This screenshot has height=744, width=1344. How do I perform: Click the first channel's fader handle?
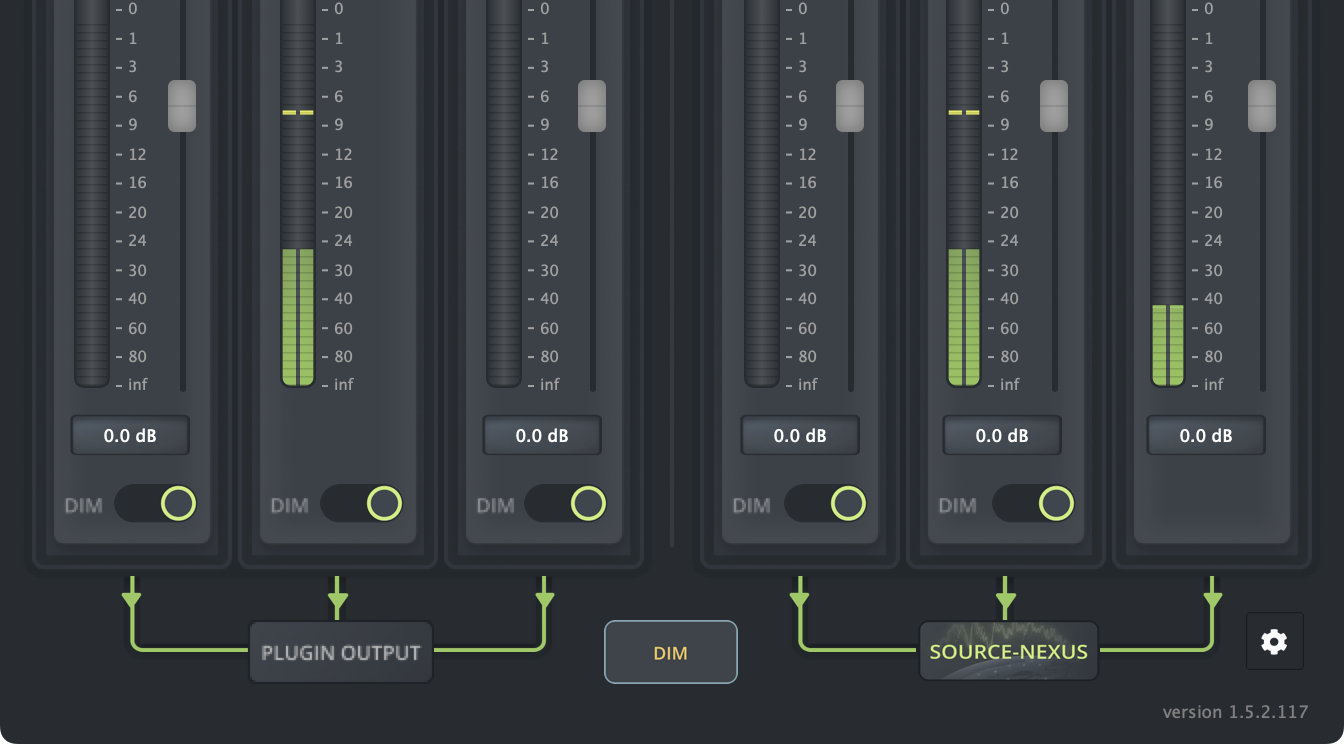tap(182, 106)
